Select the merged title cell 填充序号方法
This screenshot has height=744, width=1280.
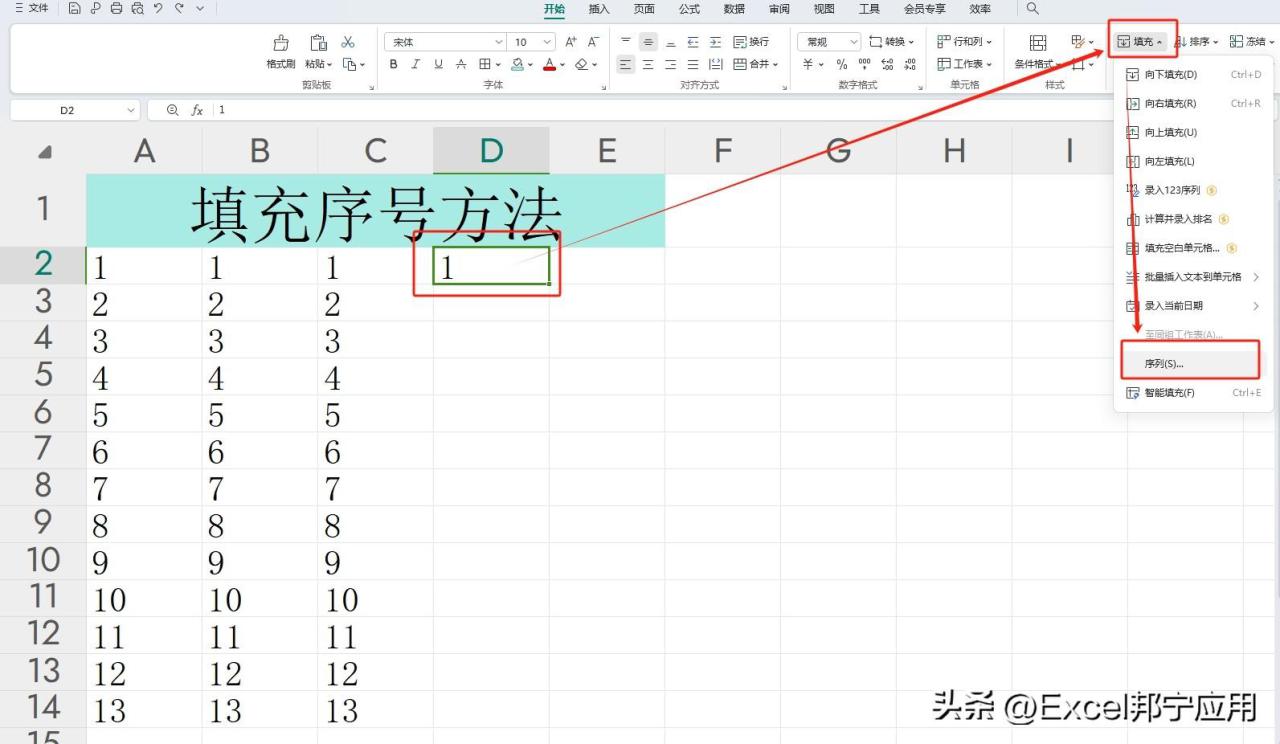[375, 210]
